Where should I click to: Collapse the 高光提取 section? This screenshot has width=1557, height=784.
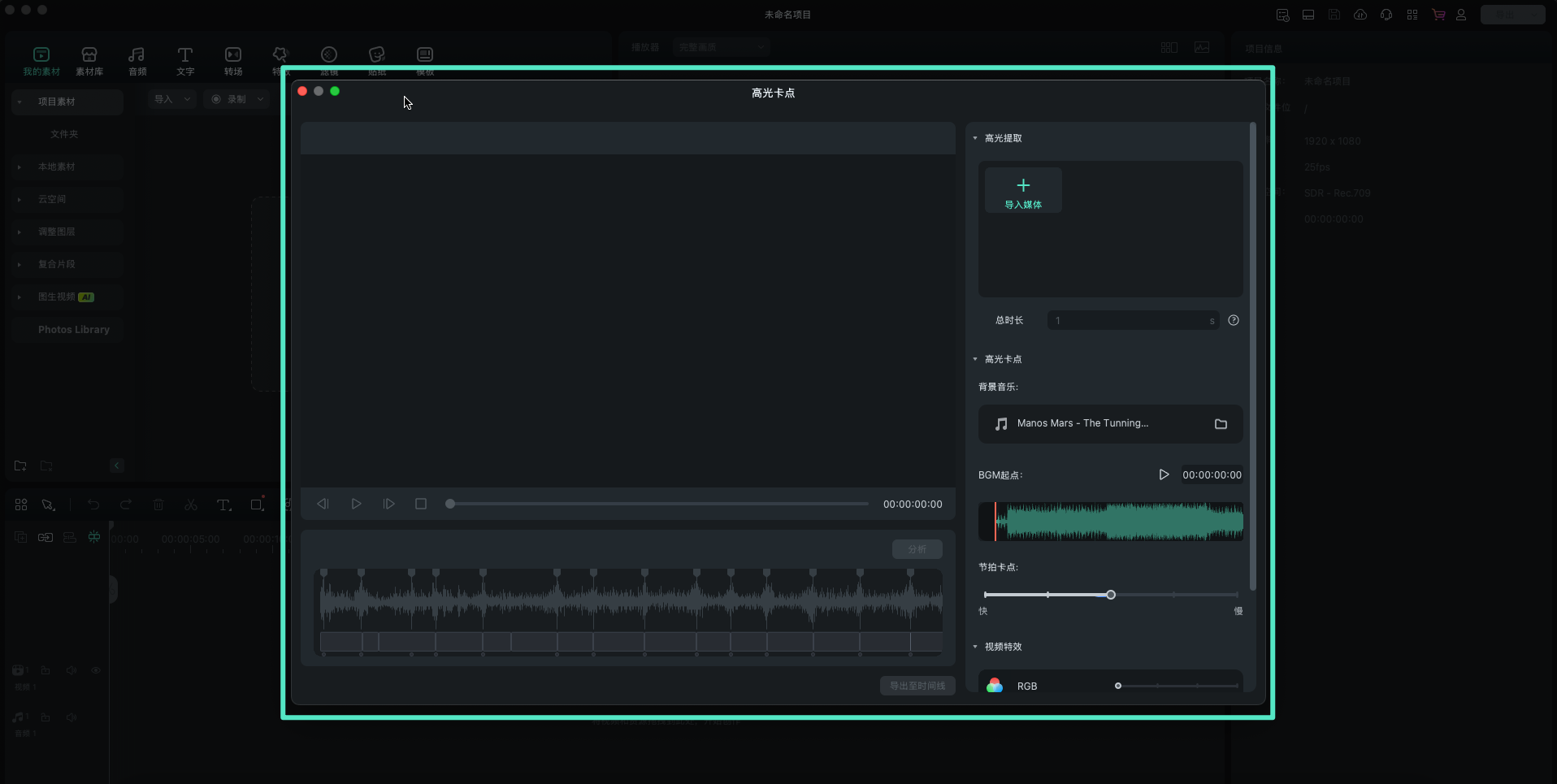(975, 138)
